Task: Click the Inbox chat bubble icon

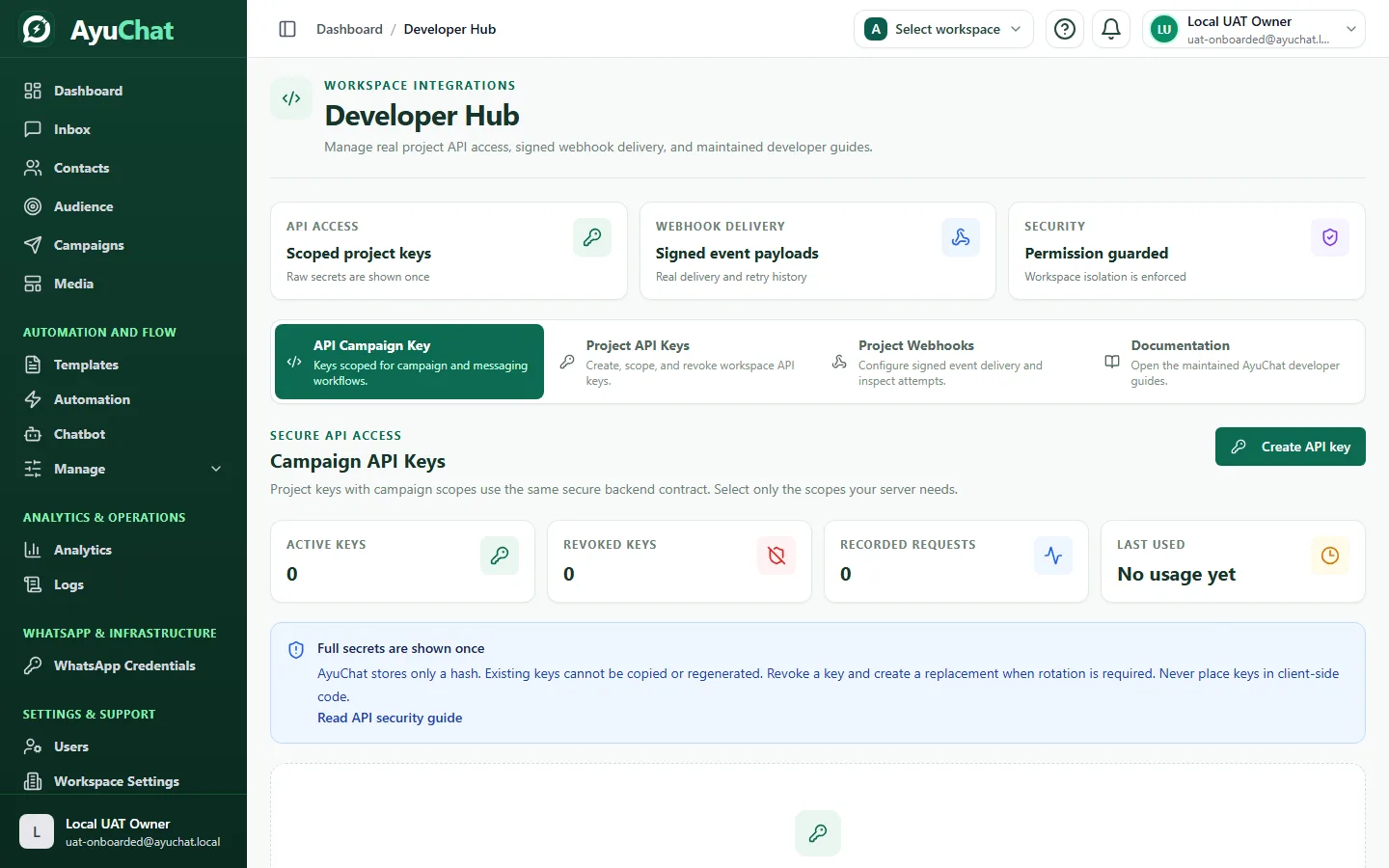Action: click(x=33, y=129)
